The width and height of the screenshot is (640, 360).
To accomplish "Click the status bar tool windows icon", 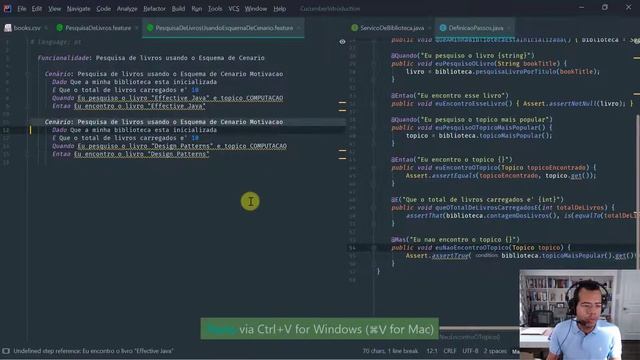I will point(6,351).
